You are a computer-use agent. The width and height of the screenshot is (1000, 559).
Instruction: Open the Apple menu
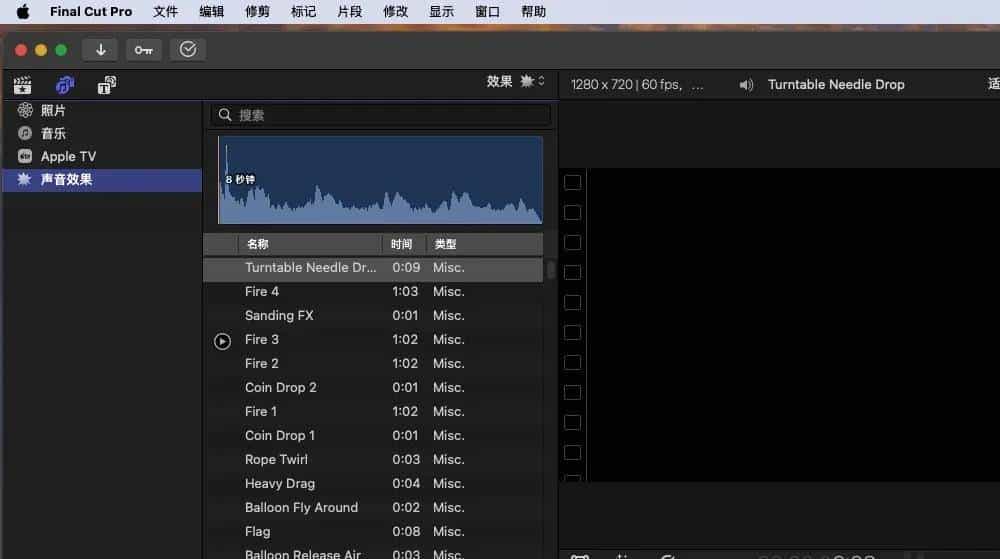[23, 11]
